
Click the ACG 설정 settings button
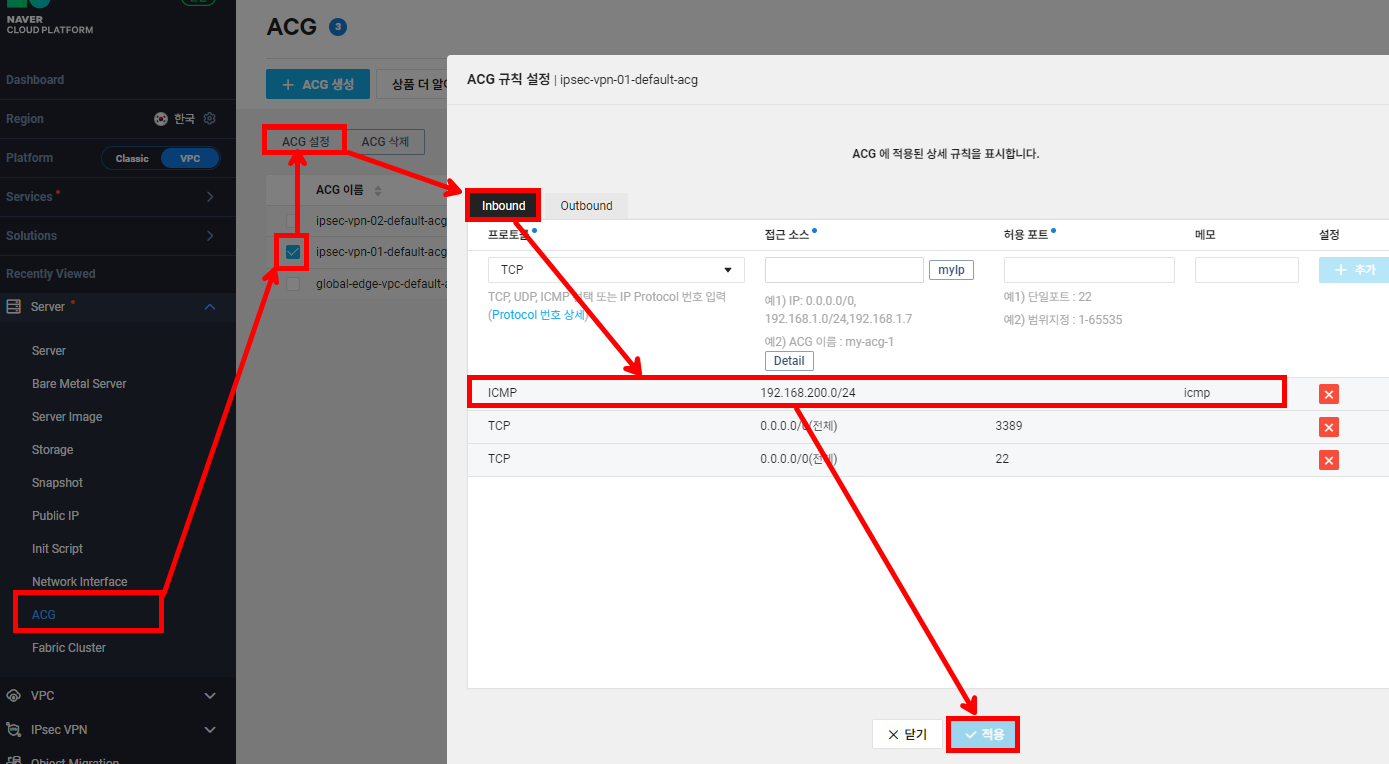pos(306,142)
